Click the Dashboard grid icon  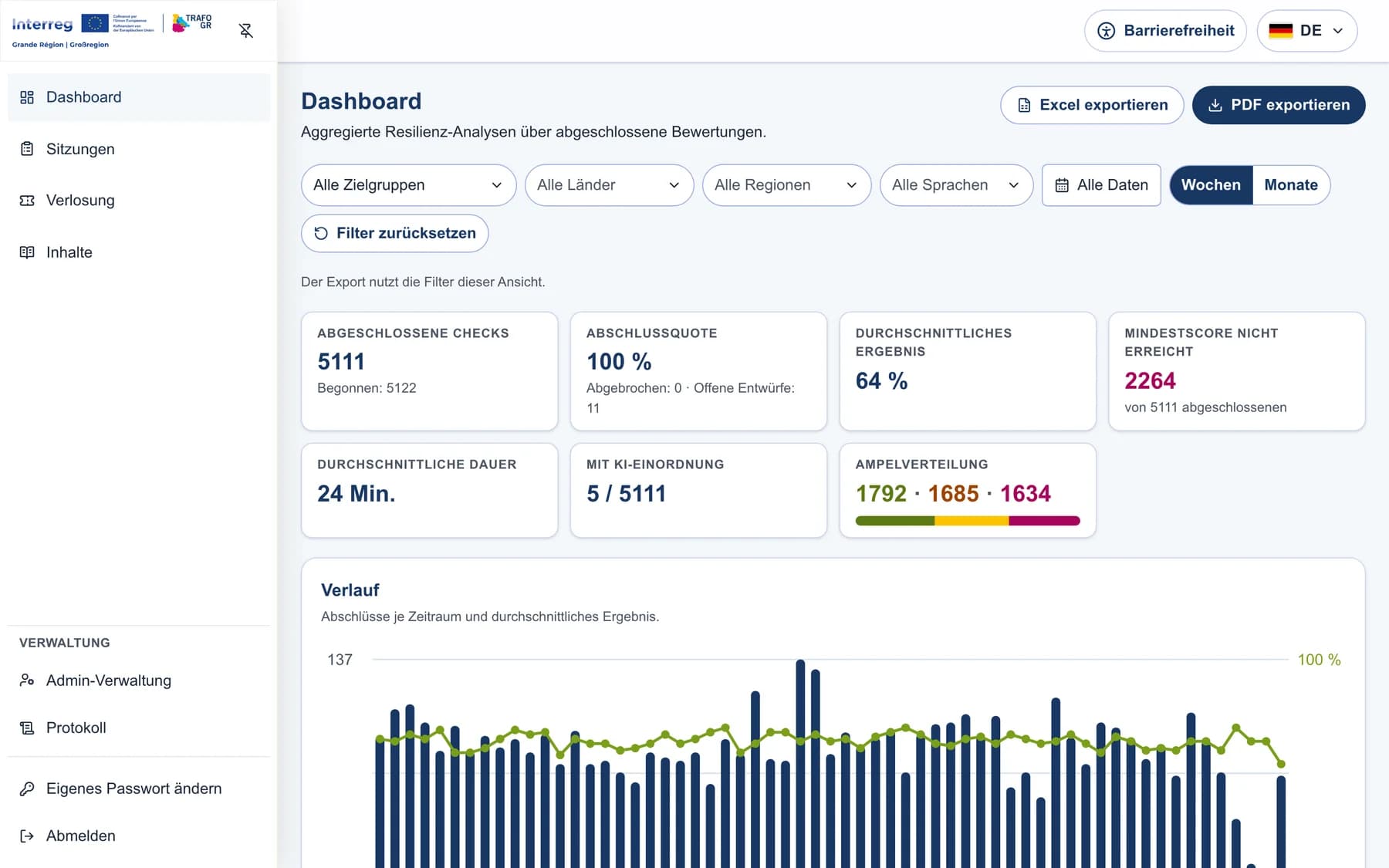[x=27, y=97]
